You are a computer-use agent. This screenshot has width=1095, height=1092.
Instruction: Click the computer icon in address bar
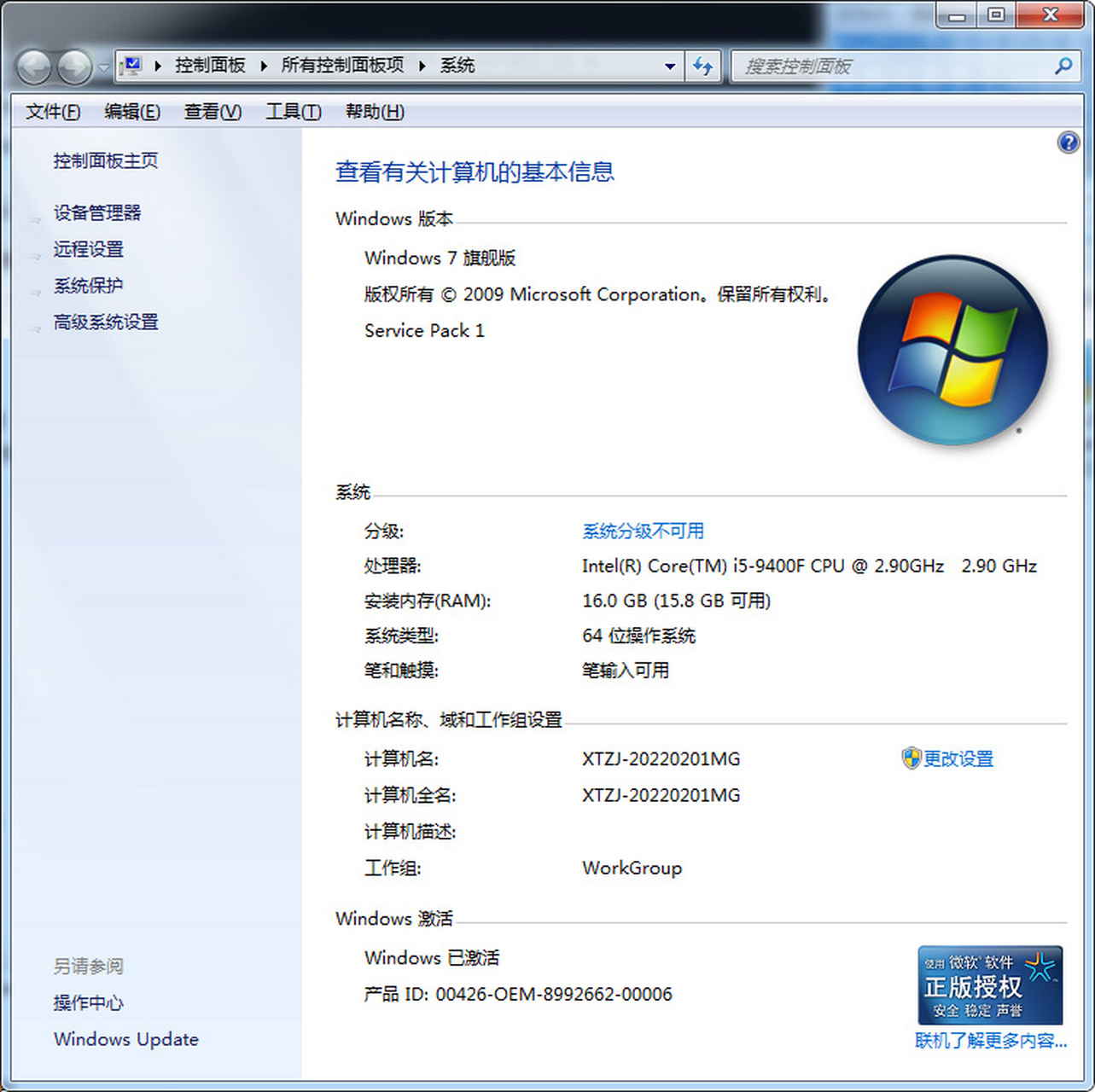131,66
